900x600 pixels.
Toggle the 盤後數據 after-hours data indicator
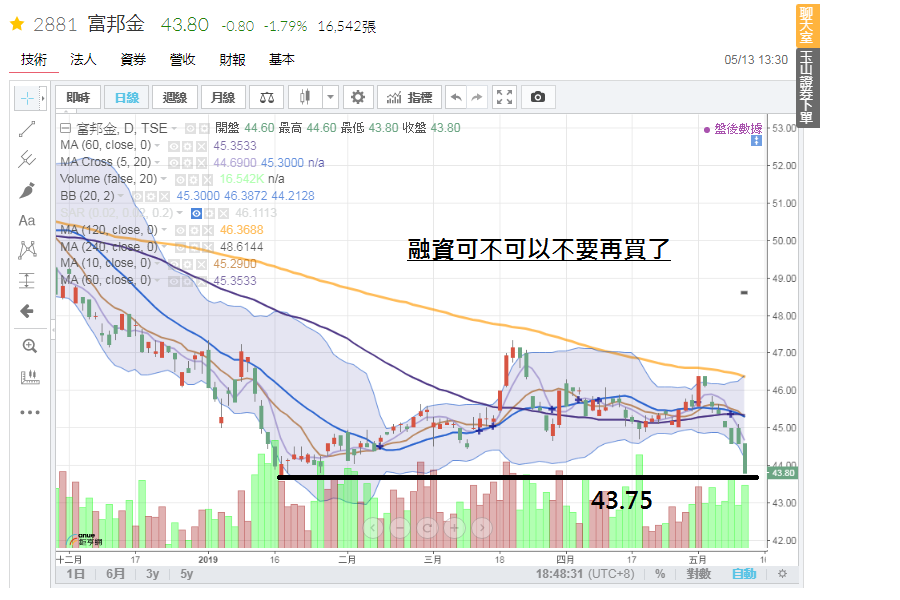733,129
